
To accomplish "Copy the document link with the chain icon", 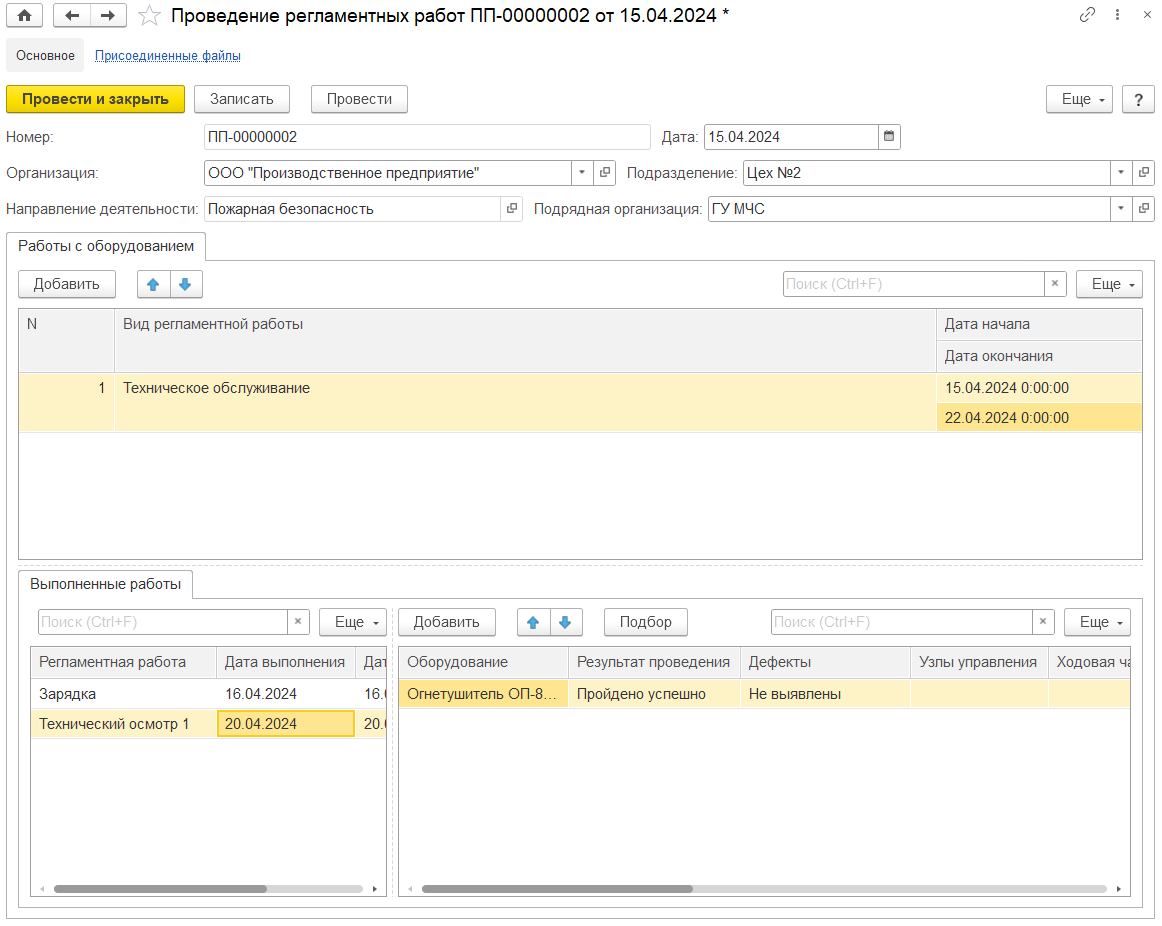I will coord(1087,15).
